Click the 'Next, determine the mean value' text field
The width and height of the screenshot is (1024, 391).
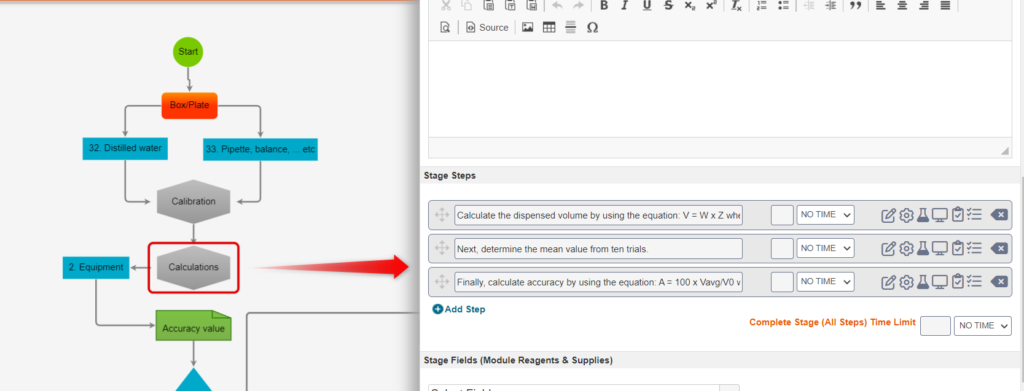pos(598,248)
